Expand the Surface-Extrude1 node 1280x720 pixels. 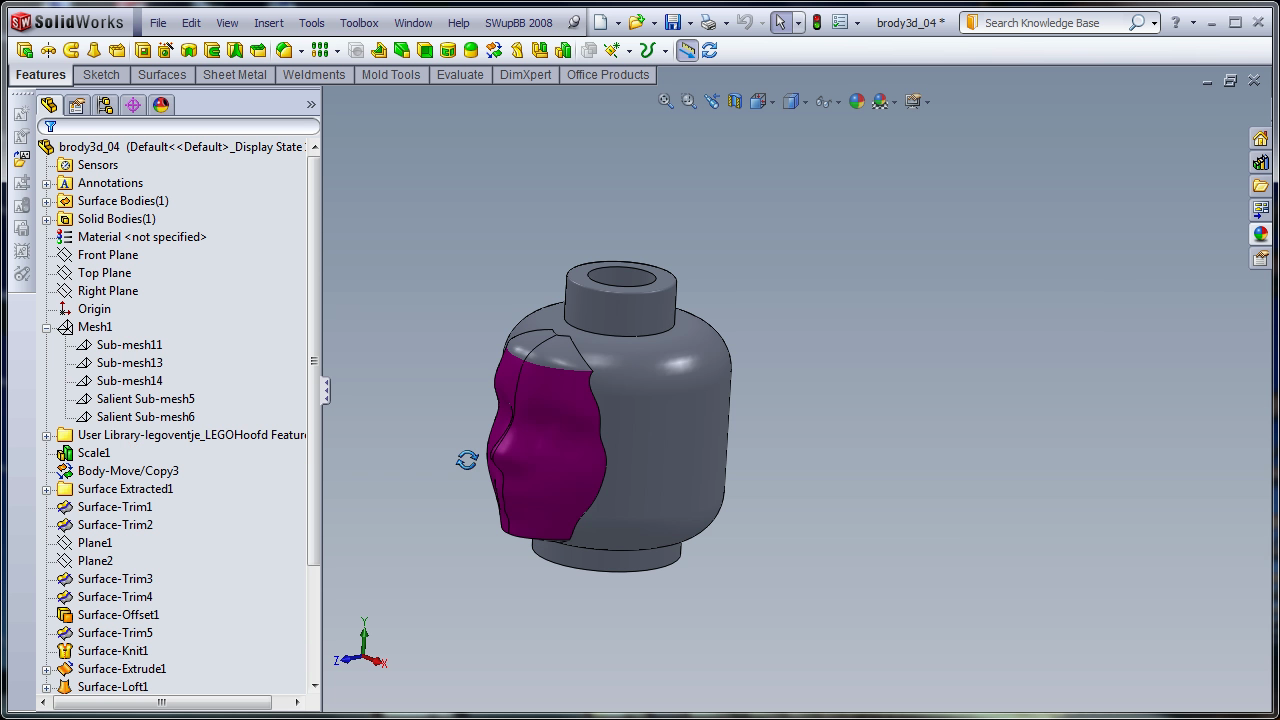click(x=47, y=669)
